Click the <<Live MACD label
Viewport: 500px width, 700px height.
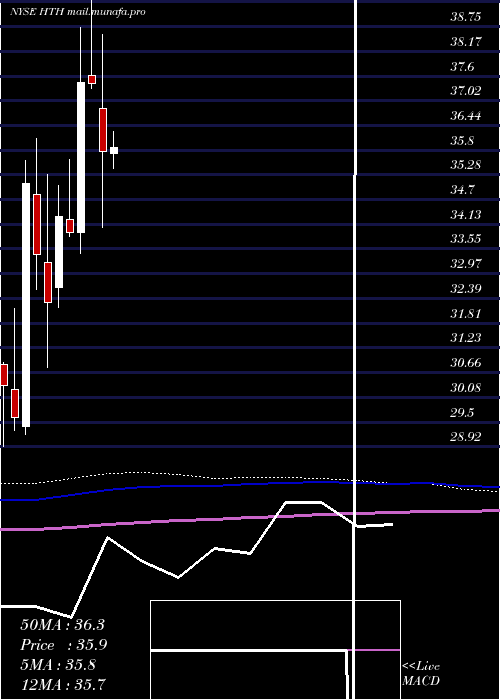[421, 674]
